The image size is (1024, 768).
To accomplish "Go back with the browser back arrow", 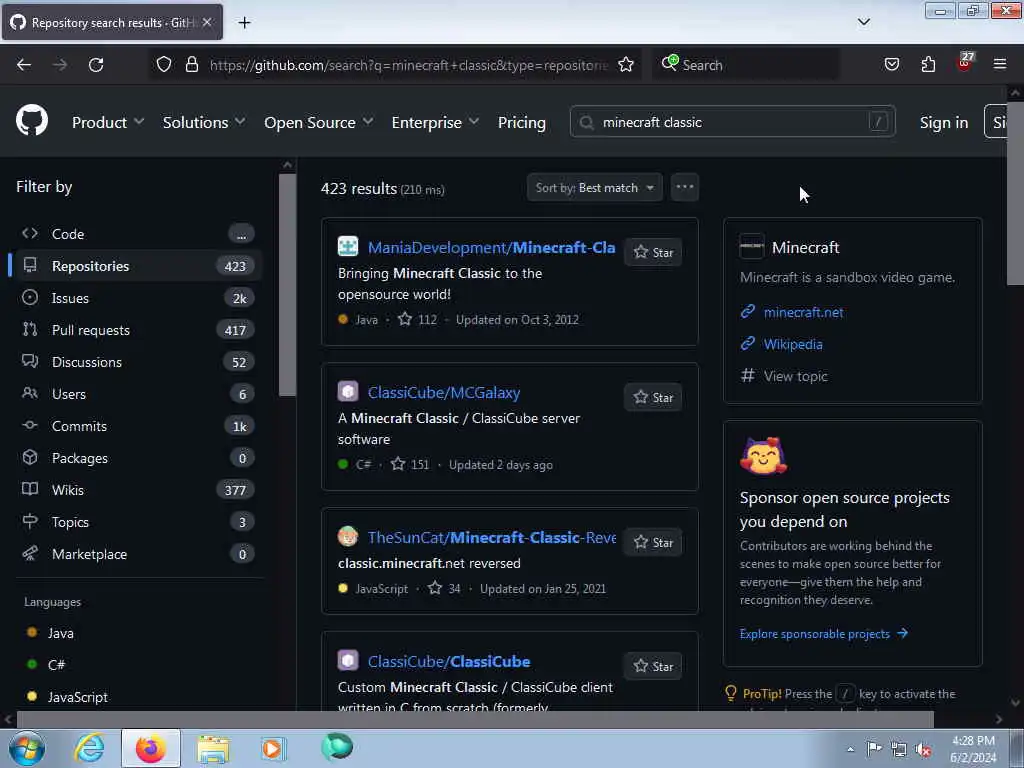I will (x=24, y=65).
